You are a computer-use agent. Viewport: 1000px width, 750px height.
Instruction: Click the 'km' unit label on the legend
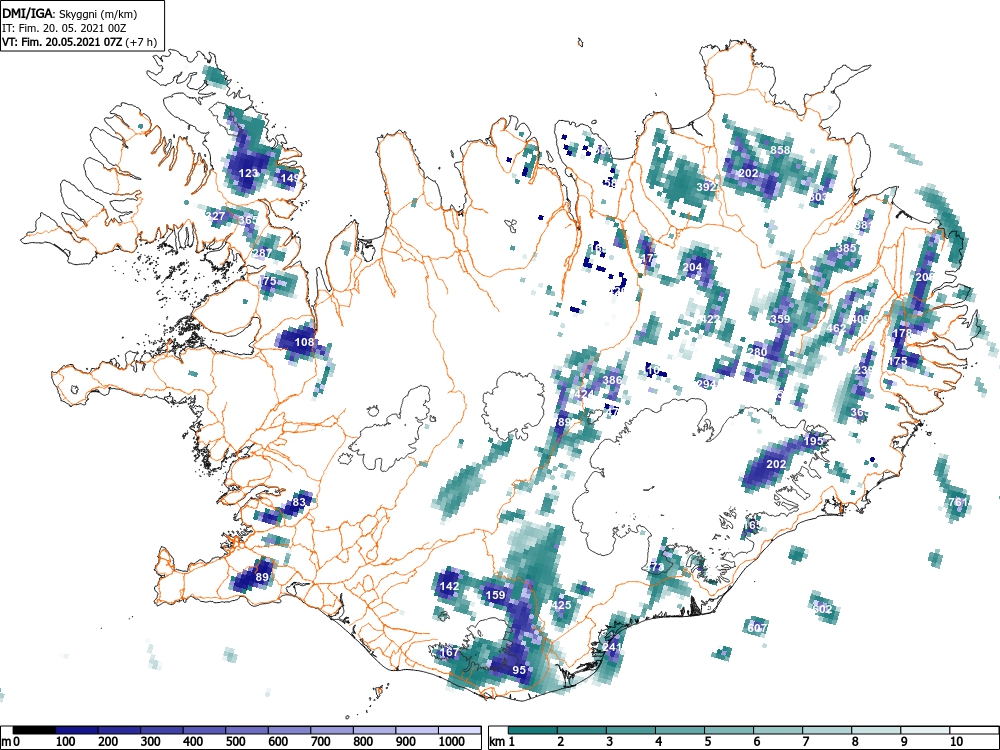497,742
